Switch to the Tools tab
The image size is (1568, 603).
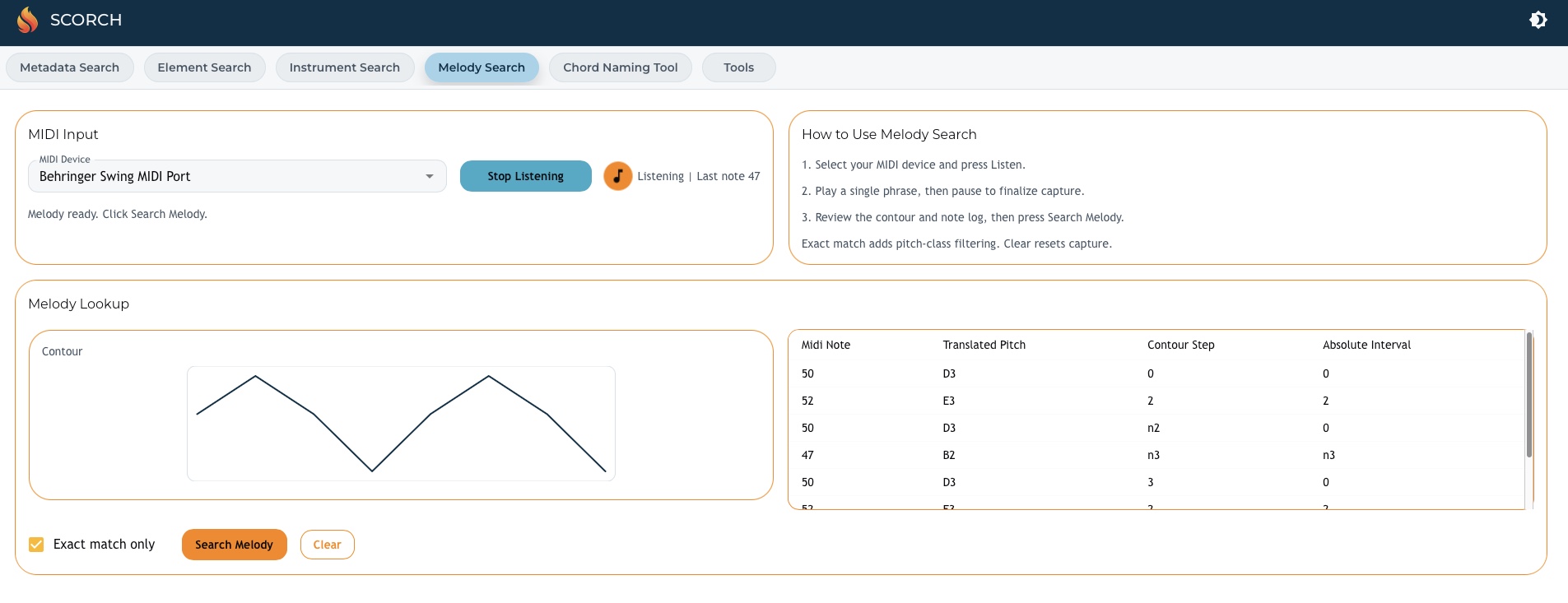tap(738, 67)
